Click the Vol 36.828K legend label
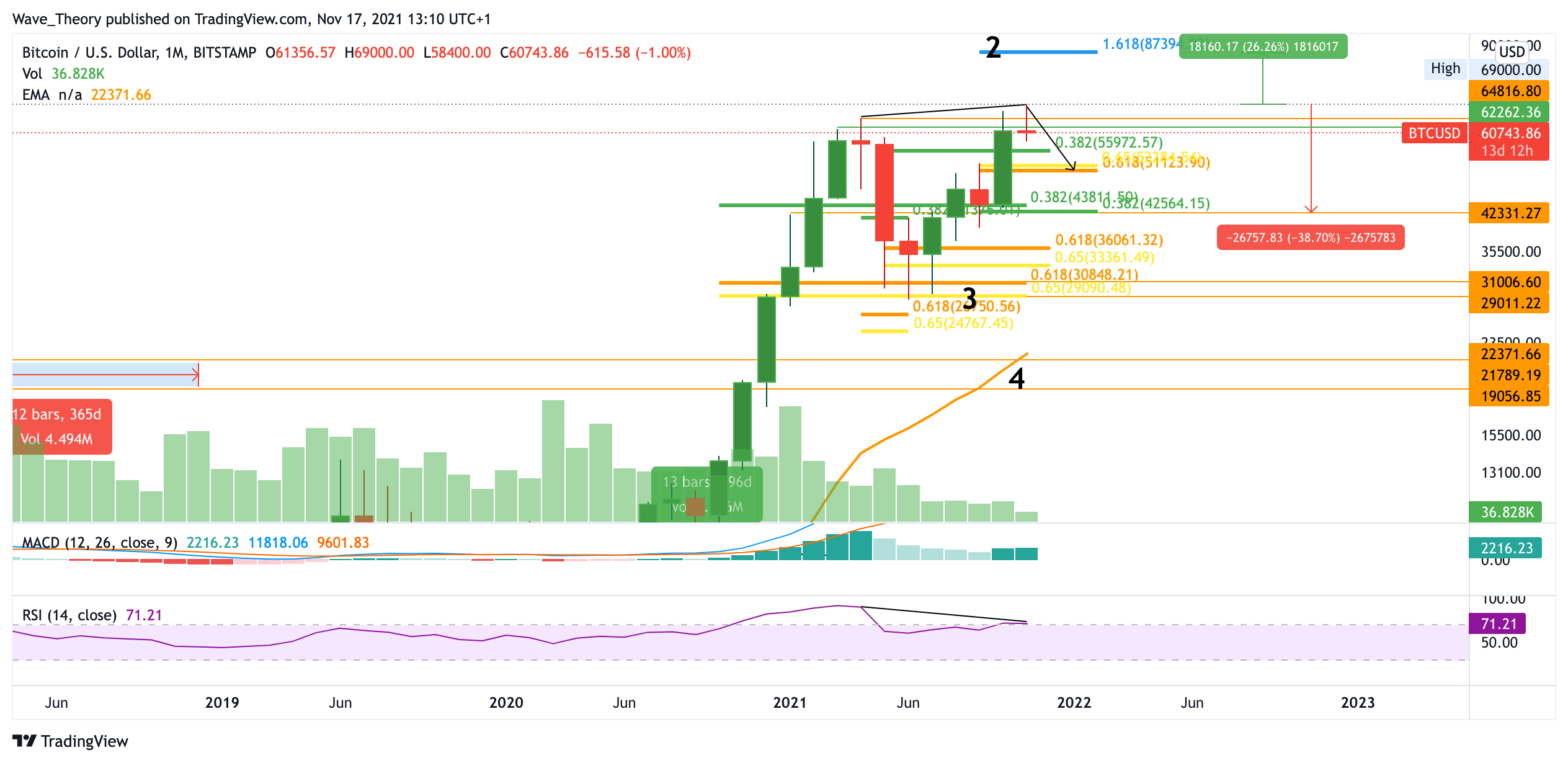This screenshot has width=1568, height=763. (x=63, y=74)
